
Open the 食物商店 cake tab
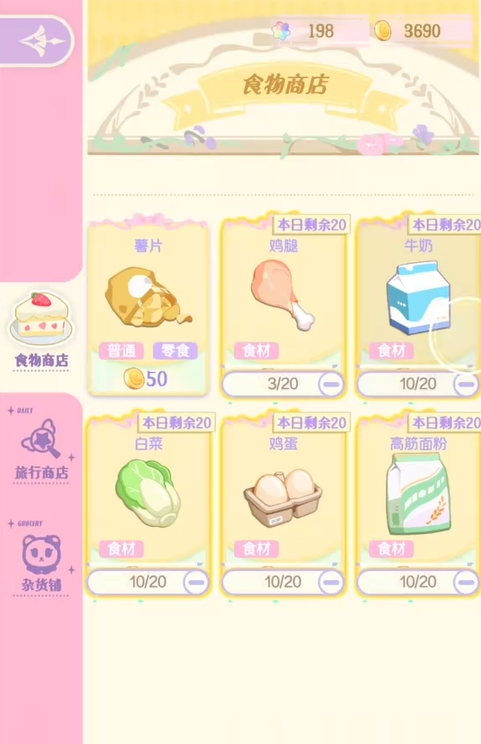41,330
